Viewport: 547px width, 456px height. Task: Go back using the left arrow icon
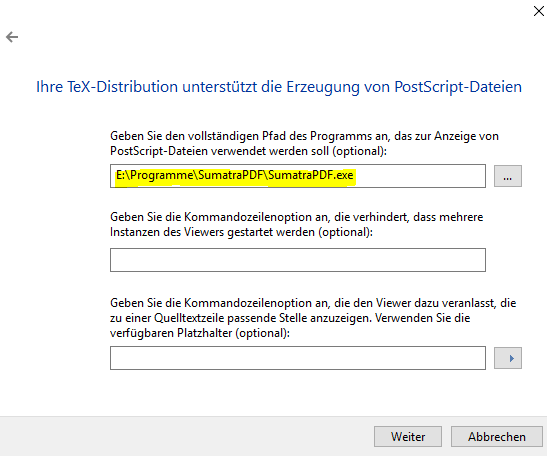pos(12,37)
